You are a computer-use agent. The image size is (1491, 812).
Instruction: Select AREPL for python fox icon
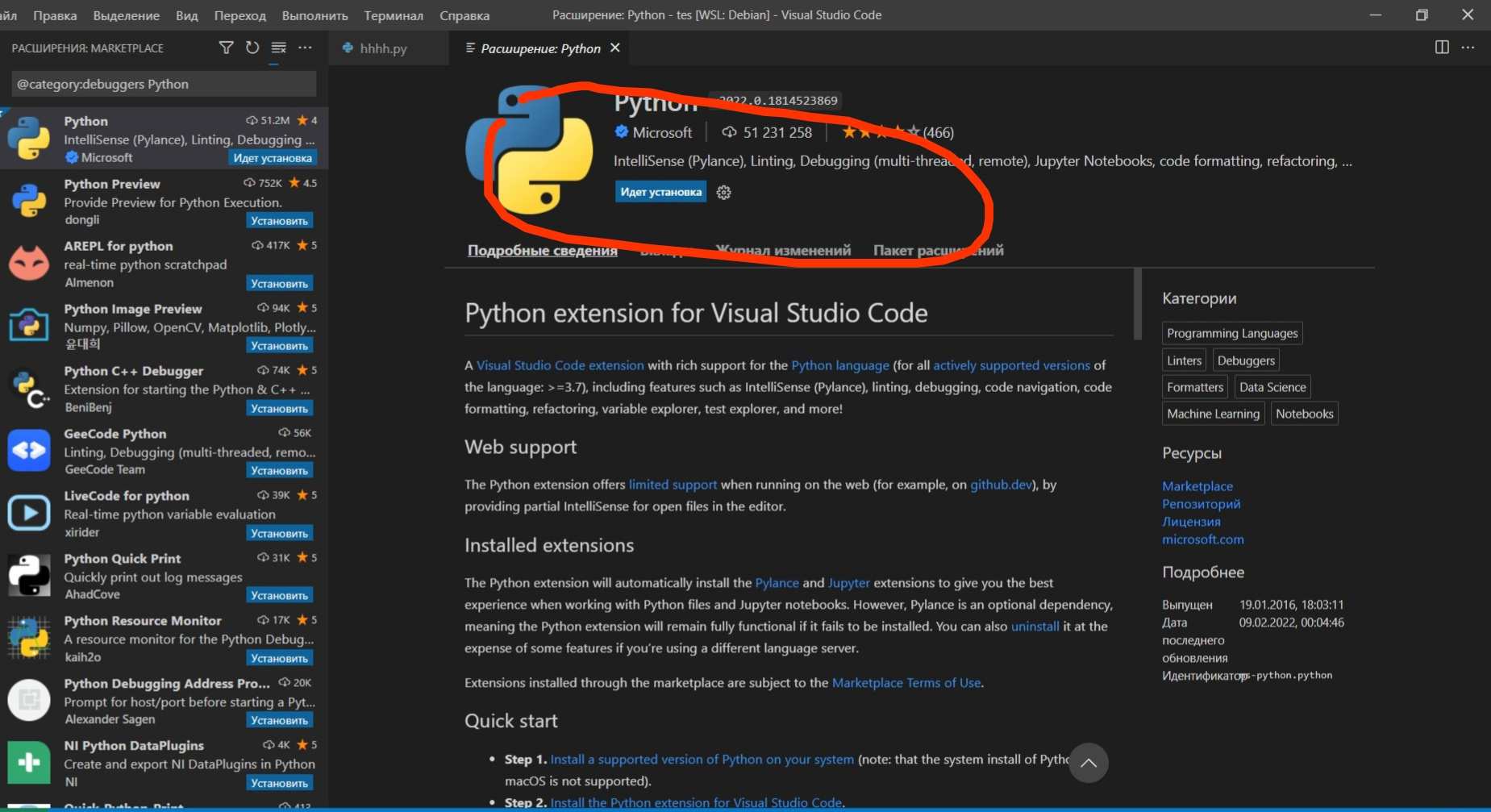click(x=29, y=264)
